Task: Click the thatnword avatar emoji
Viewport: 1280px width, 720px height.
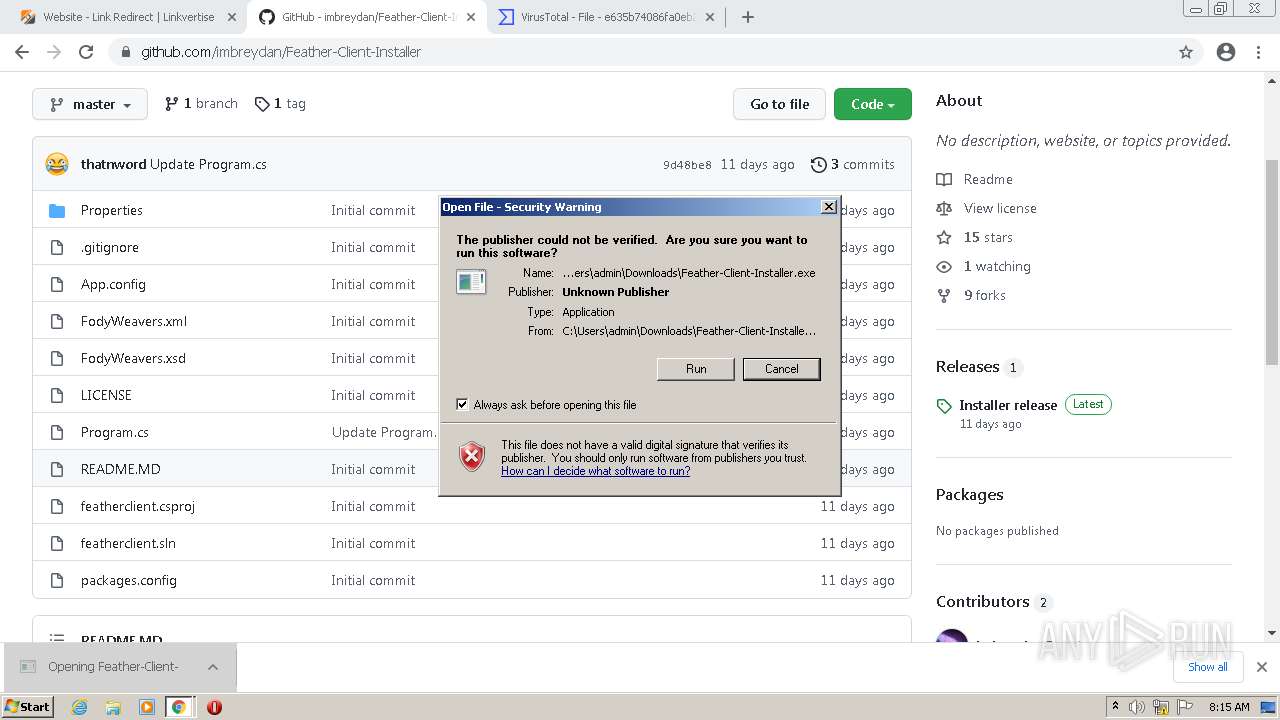Action: [x=57, y=164]
